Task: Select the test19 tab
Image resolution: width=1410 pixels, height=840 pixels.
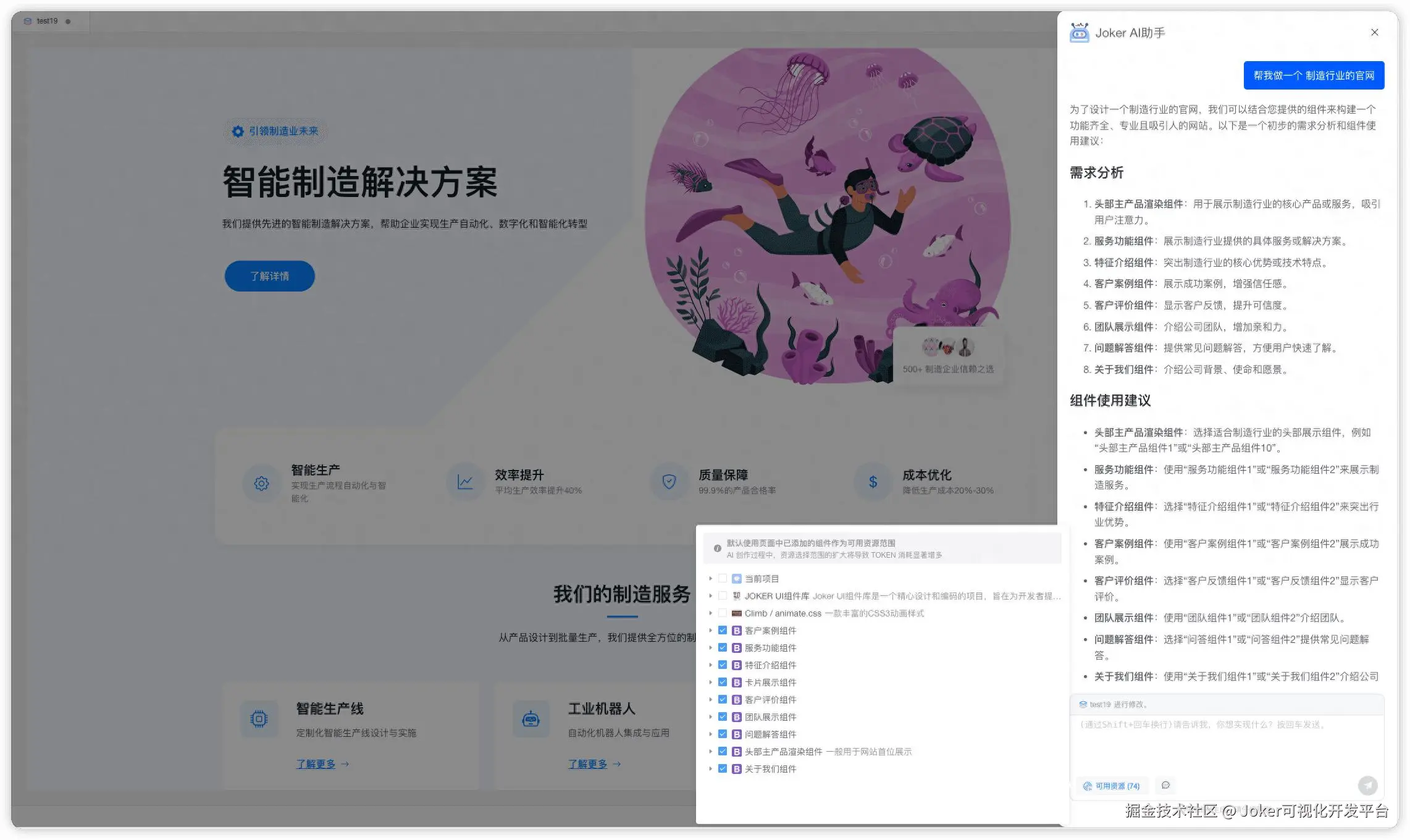Action: 46,20
